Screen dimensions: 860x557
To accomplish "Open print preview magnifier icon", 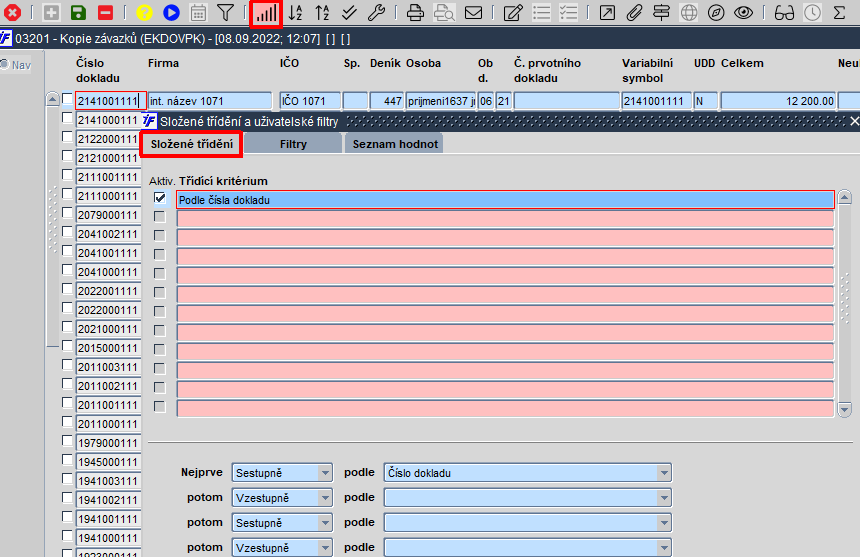I will point(444,12).
